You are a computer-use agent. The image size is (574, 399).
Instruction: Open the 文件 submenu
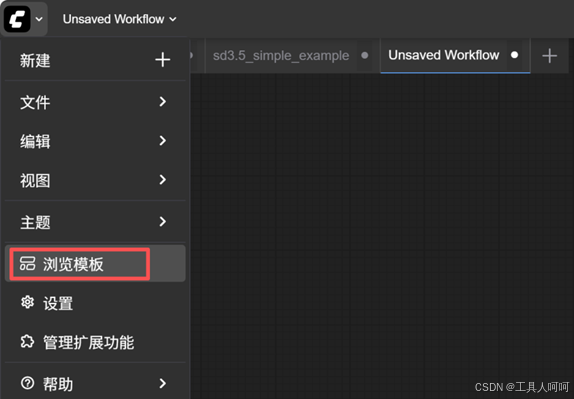(x=95, y=102)
